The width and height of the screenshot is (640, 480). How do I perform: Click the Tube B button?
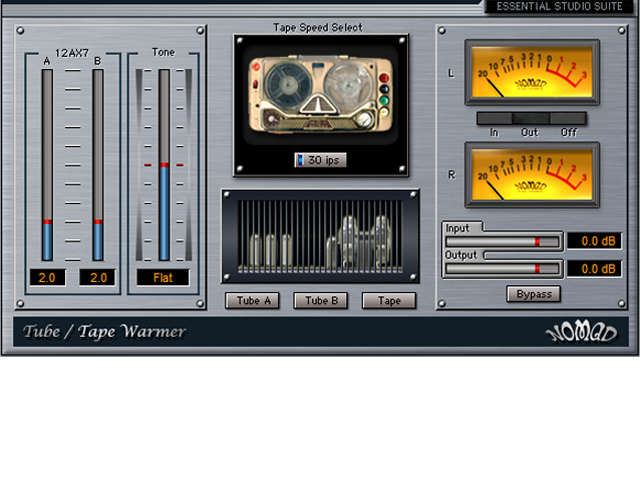[x=321, y=301]
